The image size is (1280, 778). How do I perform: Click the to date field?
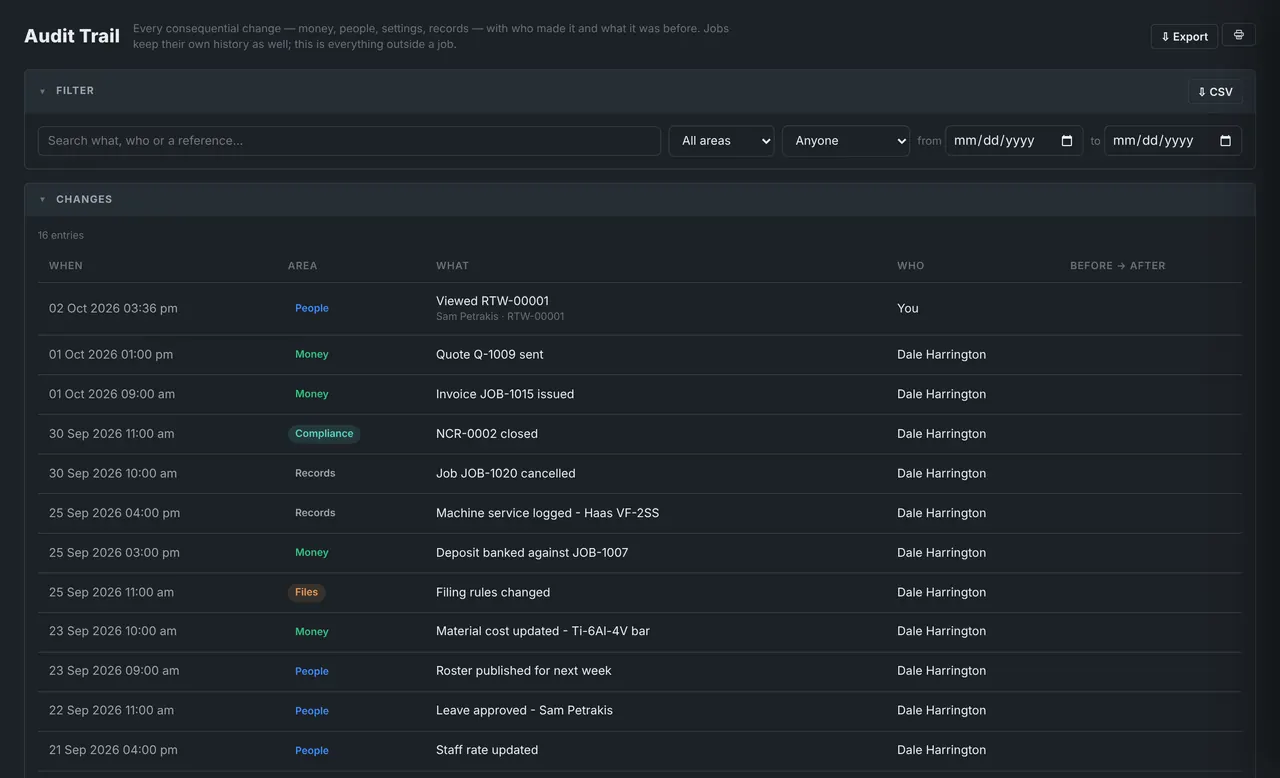pos(1173,141)
